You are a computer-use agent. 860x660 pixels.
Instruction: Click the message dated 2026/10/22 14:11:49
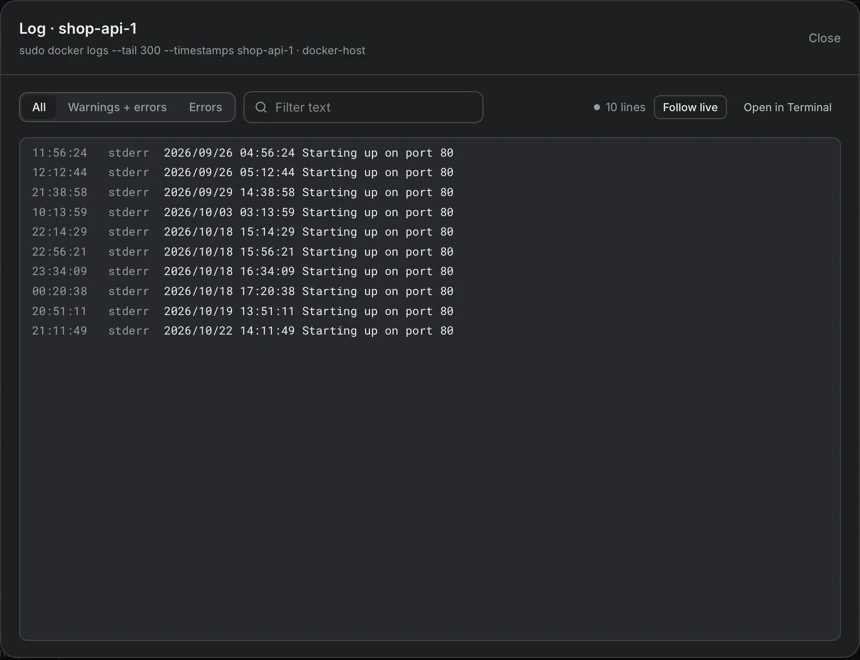point(309,330)
